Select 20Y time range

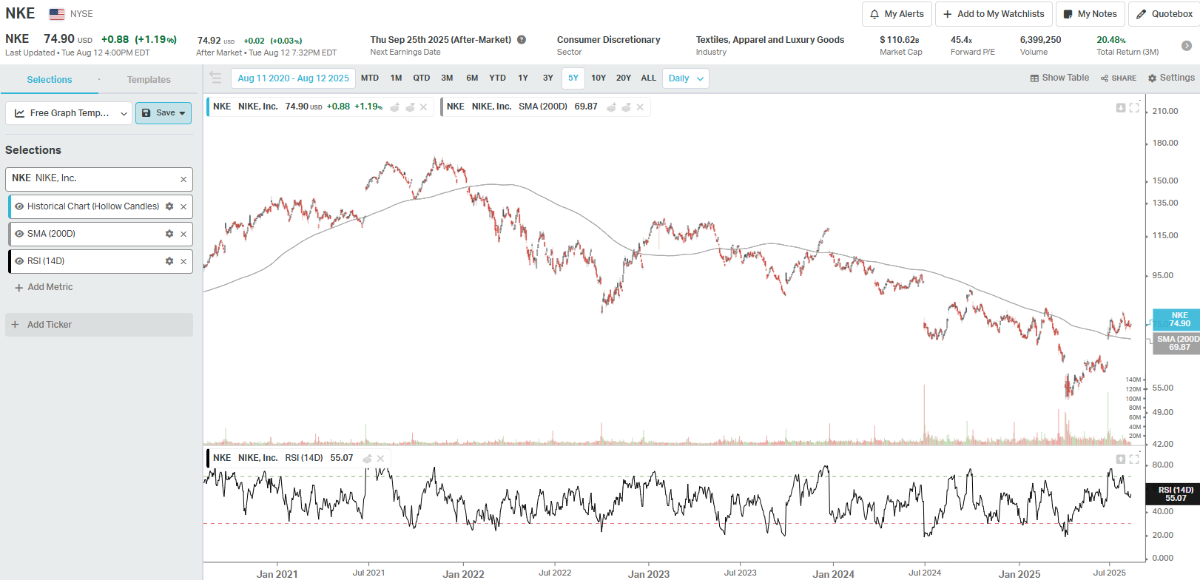coord(623,78)
